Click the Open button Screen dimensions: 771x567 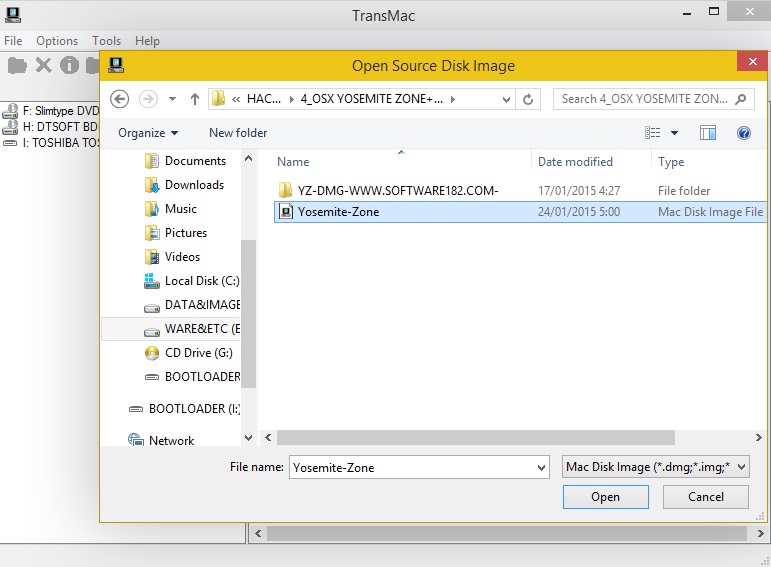pos(605,497)
